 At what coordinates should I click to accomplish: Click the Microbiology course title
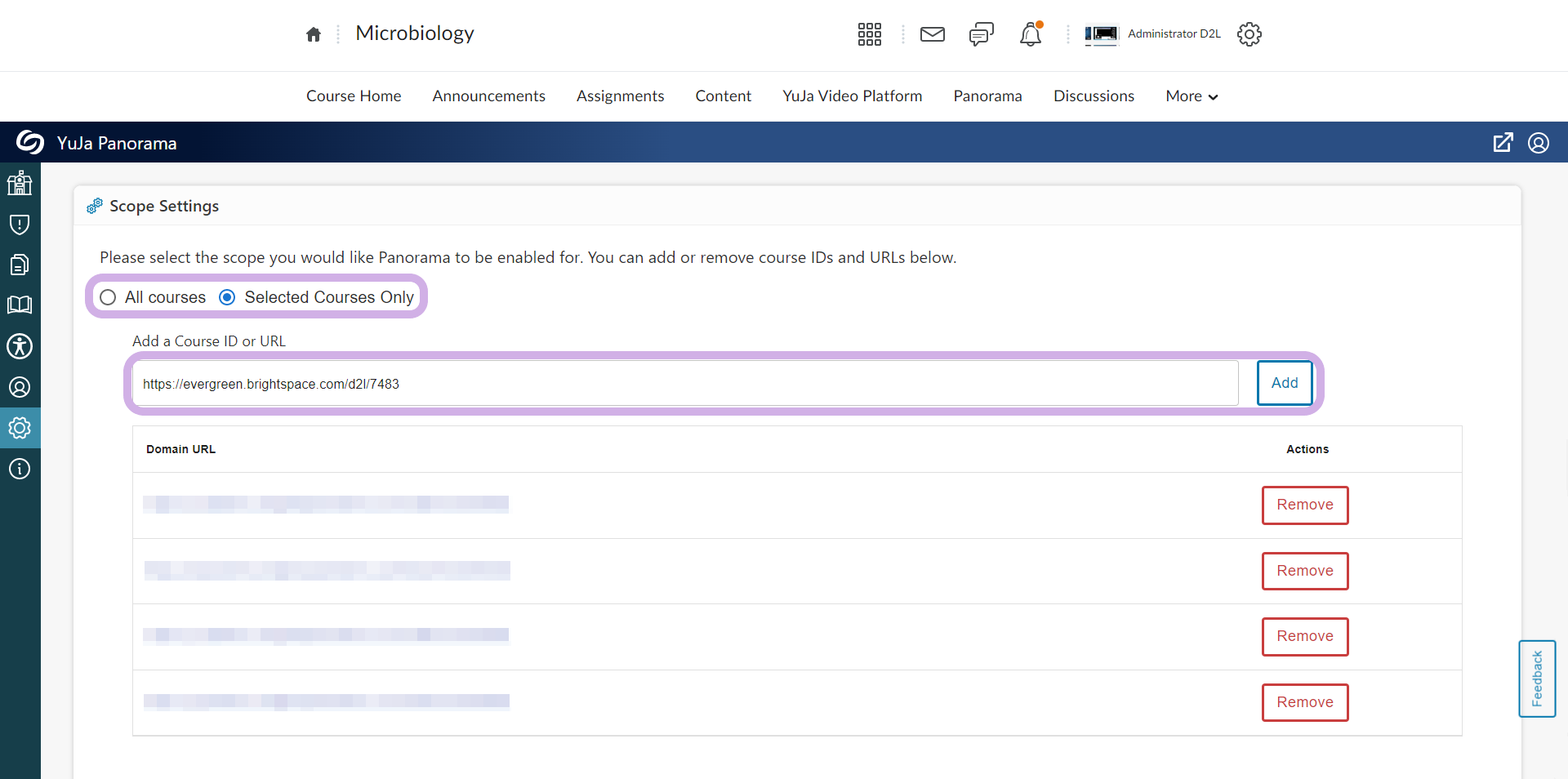(x=415, y=33)
